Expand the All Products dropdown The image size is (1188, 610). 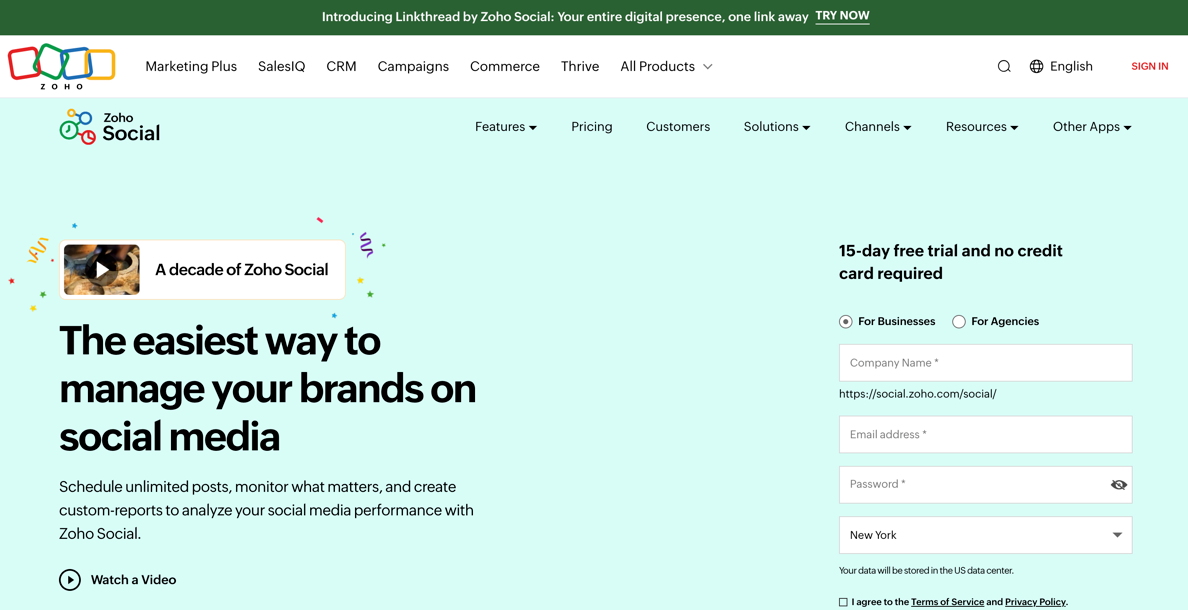[666, 66]
